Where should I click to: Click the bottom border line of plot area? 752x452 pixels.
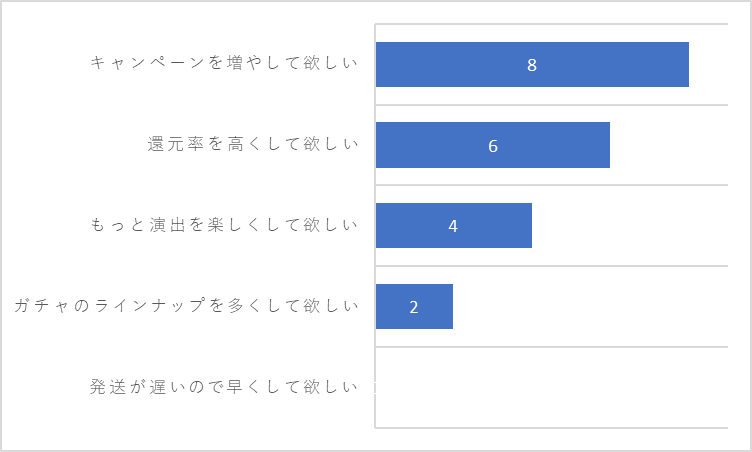pos(552,428)
